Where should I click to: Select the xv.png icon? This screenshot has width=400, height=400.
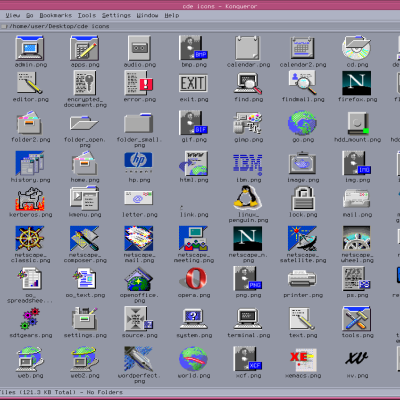(357, 359)
